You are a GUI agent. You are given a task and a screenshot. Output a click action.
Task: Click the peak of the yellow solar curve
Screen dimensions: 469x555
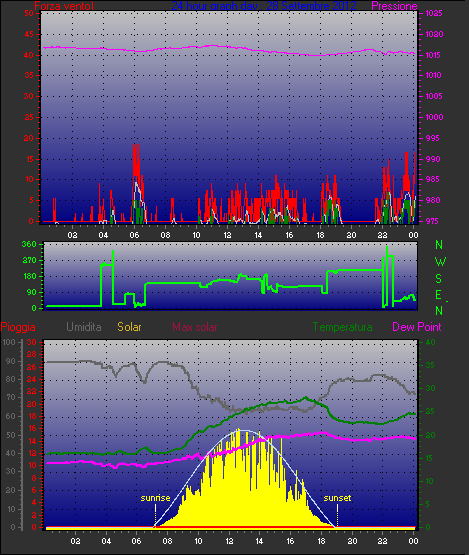[x=239, y=429]
